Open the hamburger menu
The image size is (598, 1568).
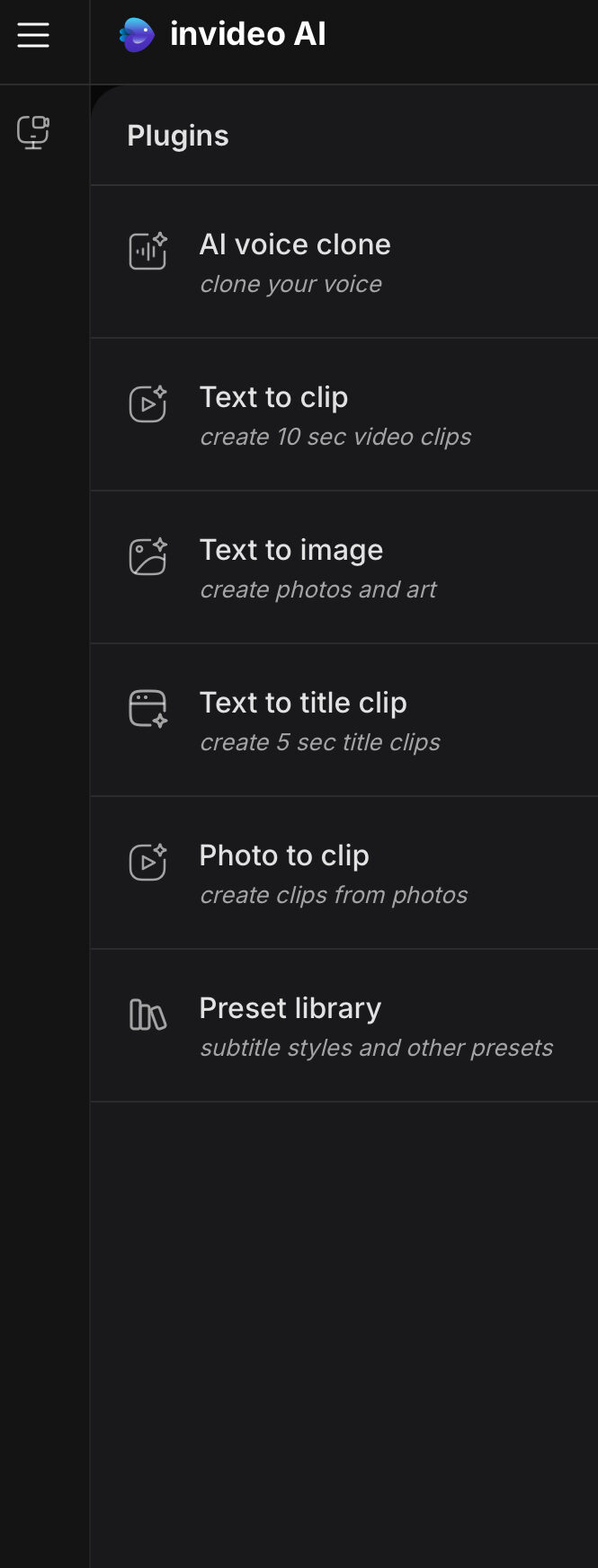(x=33, y=35)
